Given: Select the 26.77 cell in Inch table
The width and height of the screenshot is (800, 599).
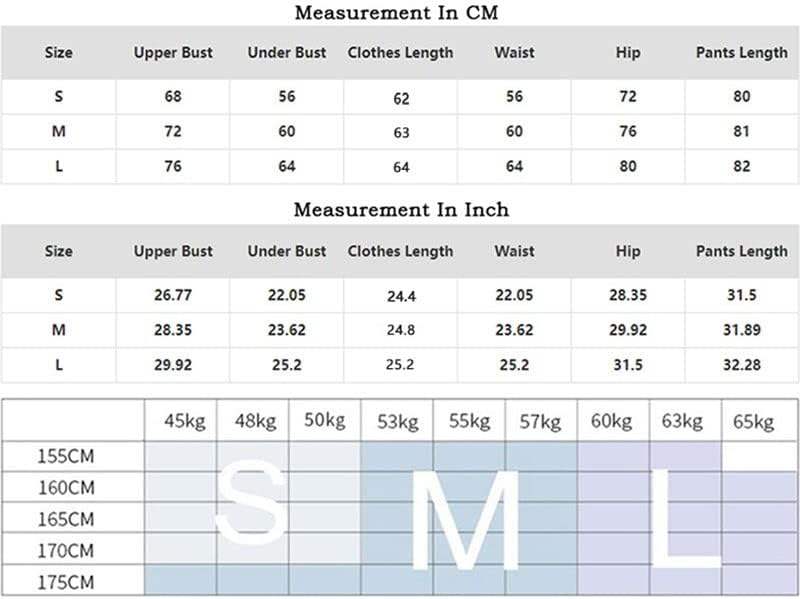Looking at the screenshot, I should [173, 295].
